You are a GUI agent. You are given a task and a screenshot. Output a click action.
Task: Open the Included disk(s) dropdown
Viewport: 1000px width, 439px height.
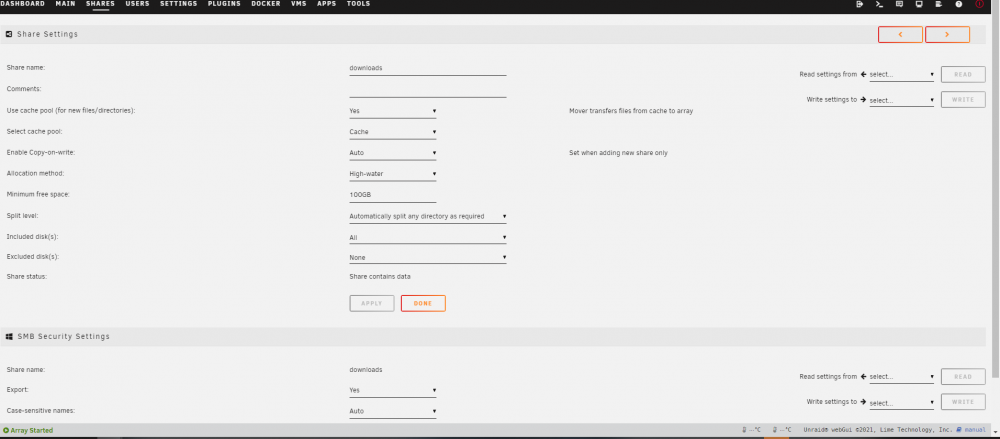(428, 237)
